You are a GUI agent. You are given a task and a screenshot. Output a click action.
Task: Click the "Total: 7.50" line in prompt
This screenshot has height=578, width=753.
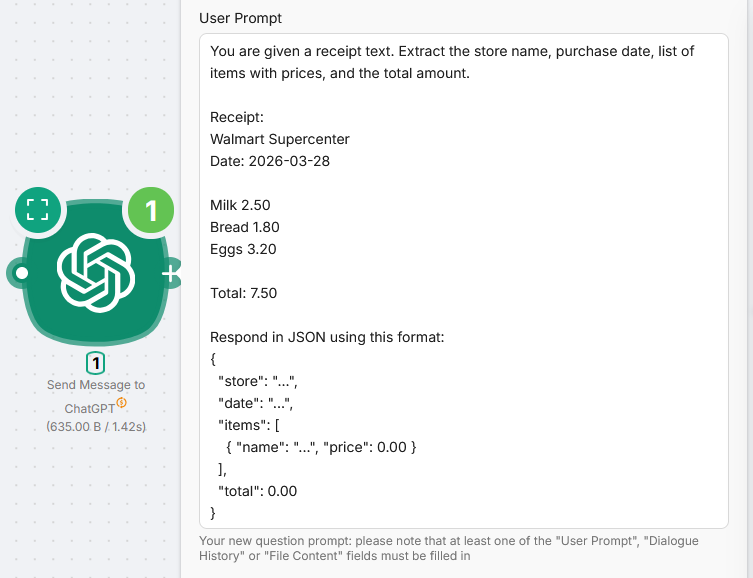[243, 293]
